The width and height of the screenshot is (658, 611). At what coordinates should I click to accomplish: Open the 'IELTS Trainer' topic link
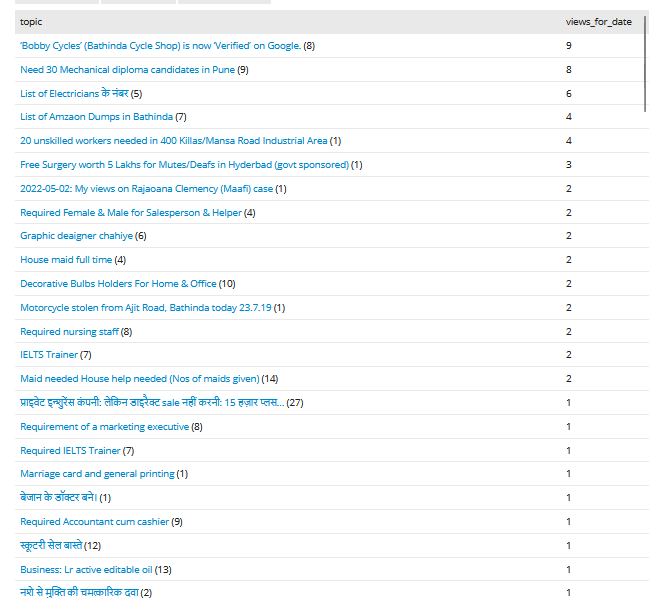click(49, 355)
